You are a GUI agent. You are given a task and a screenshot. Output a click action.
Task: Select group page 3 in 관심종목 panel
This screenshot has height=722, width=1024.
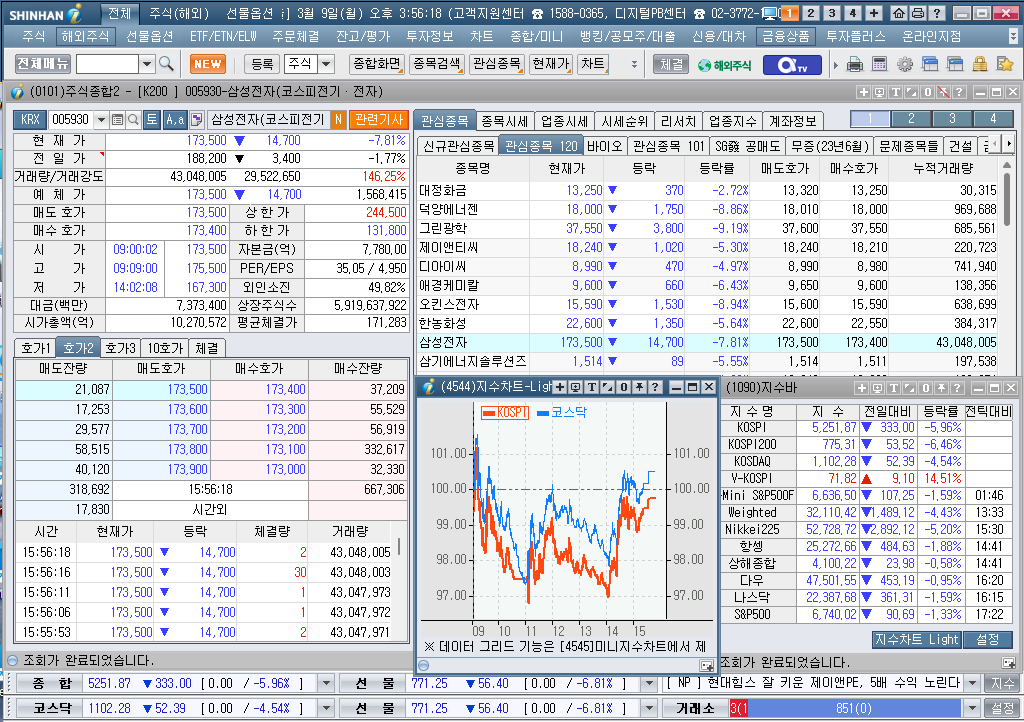point(952,119)
